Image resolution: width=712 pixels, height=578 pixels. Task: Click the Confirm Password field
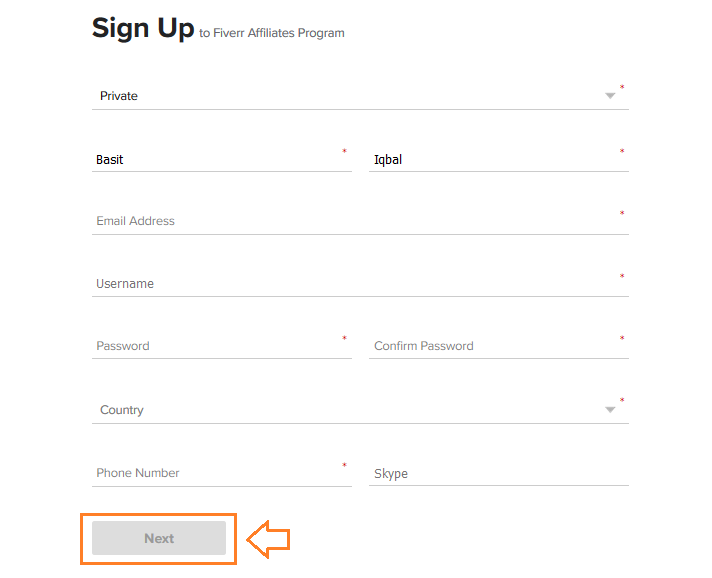(x=499, y=346)
